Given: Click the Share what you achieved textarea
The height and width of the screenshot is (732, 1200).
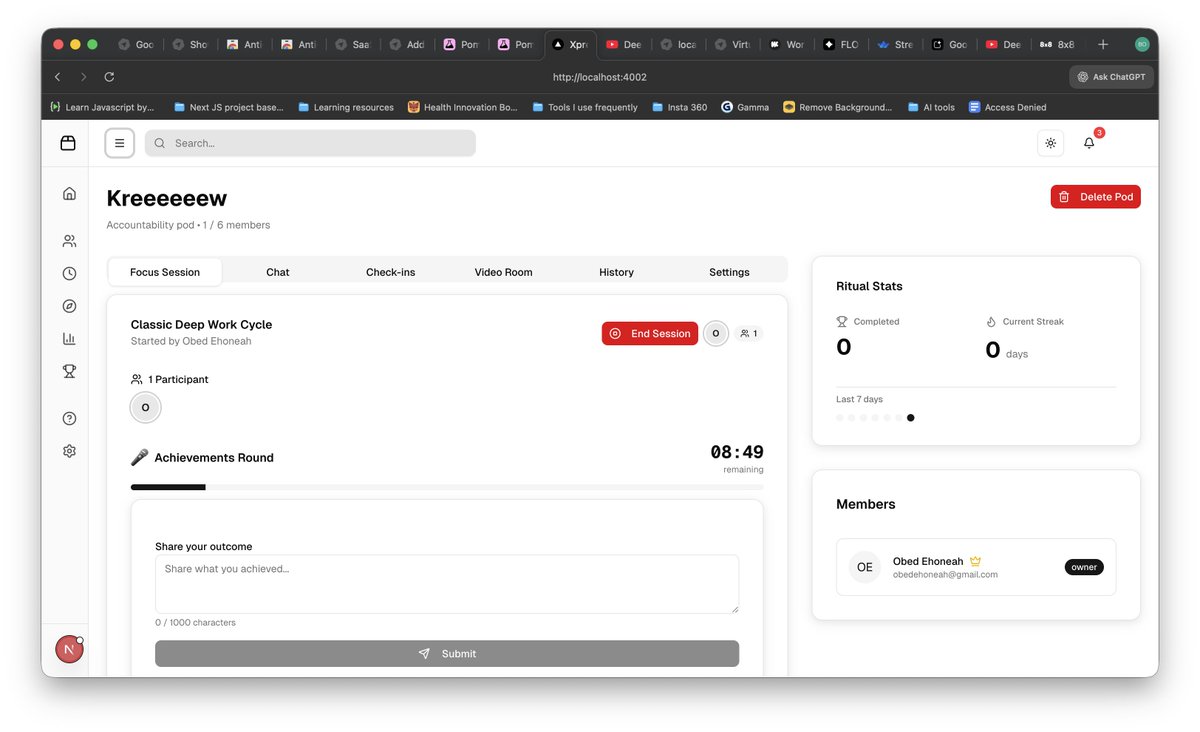Looking at the screenshot, I should [x=447, y=584].
